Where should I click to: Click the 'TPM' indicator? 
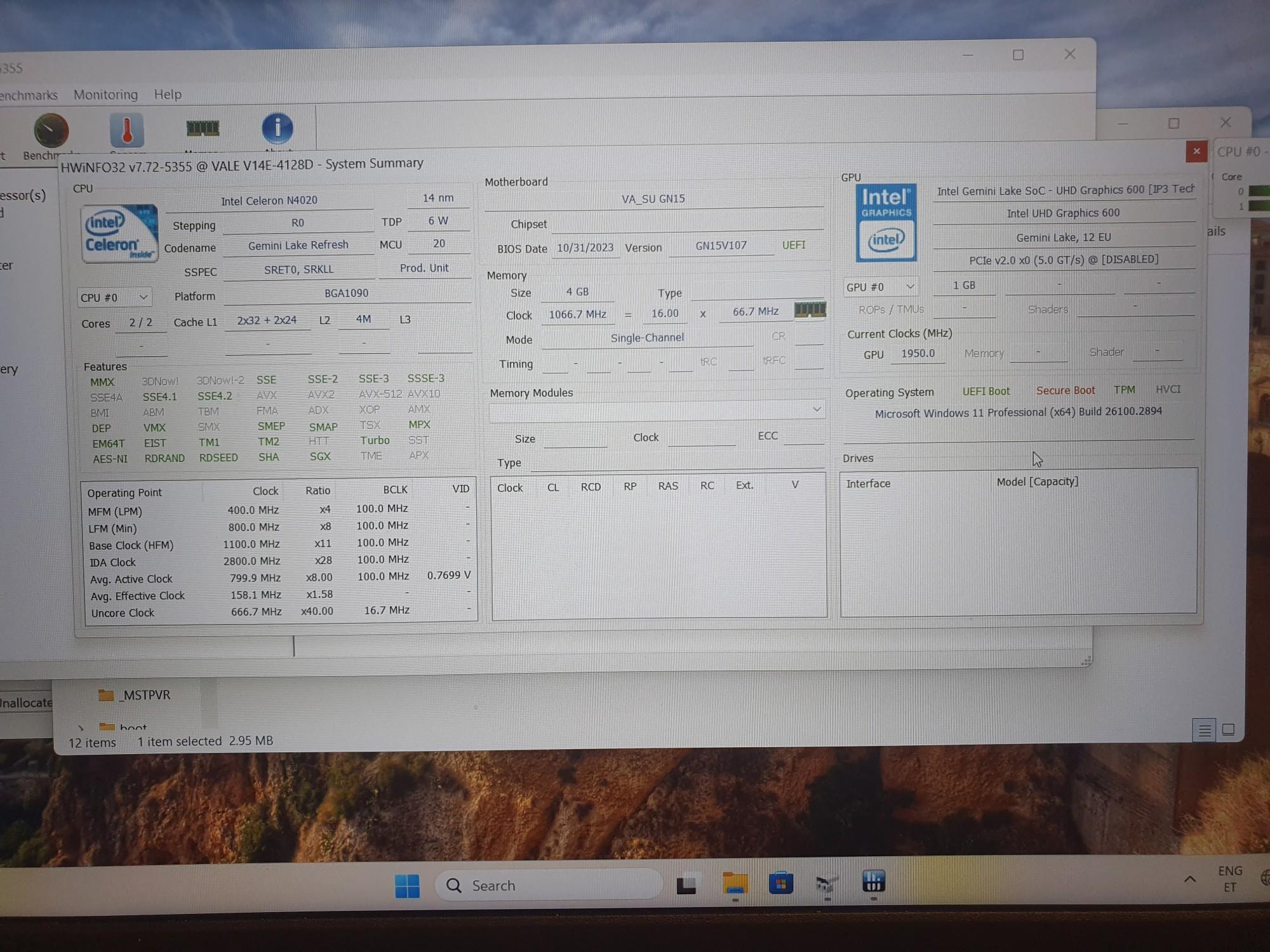pyautogui.click(x=1125, y=390)
